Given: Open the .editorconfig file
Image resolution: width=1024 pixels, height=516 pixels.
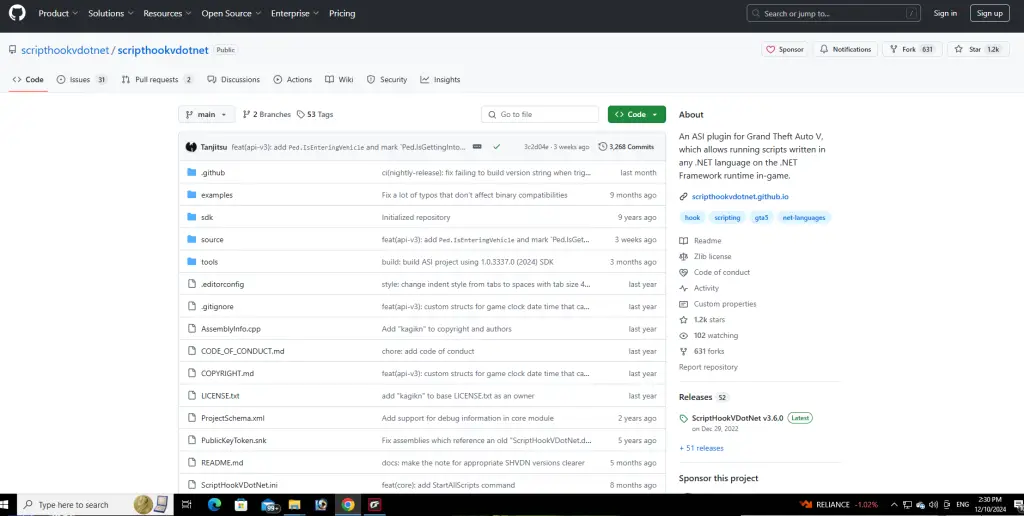Looking at the screenshot, I should [x=223, y=284].
